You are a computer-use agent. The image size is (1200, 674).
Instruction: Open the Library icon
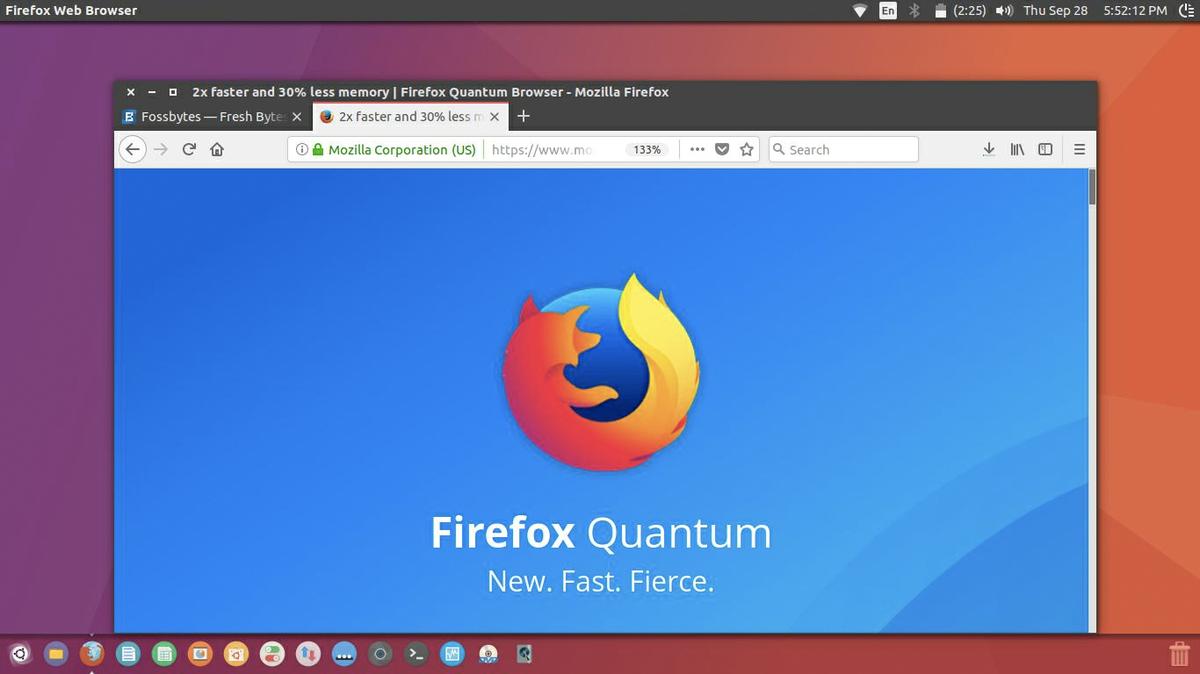[x=1017, y=150]
